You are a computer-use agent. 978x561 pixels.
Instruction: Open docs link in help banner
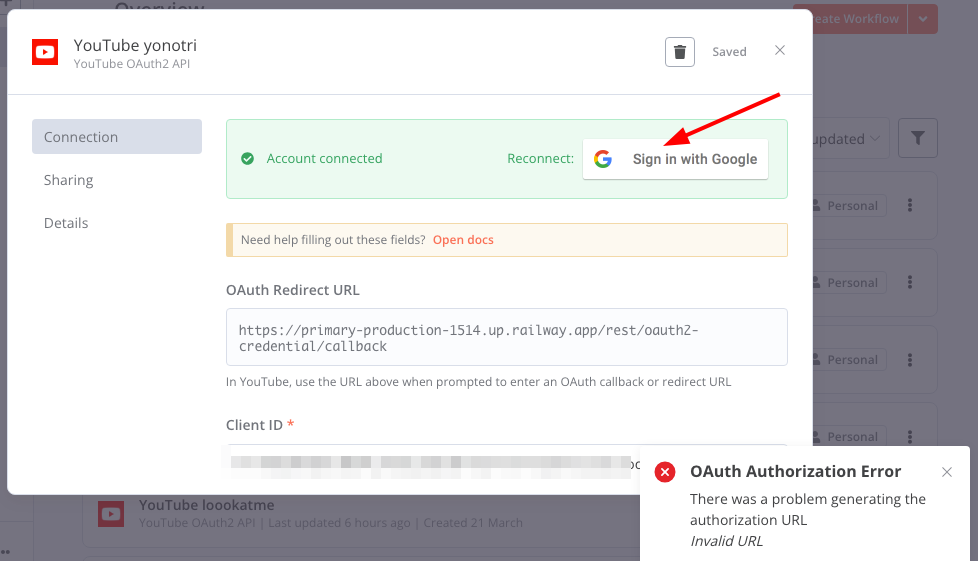click(463, 240)
